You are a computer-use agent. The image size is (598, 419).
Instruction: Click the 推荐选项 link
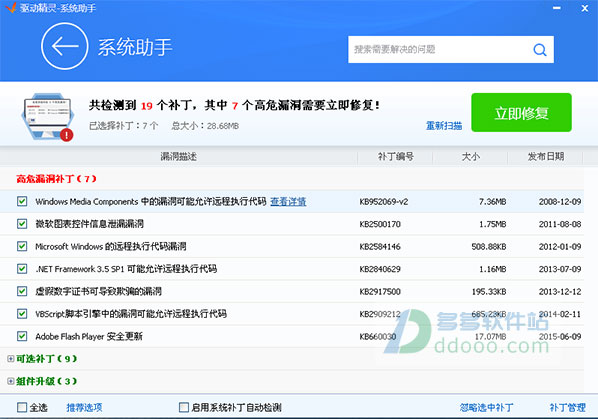84,407
